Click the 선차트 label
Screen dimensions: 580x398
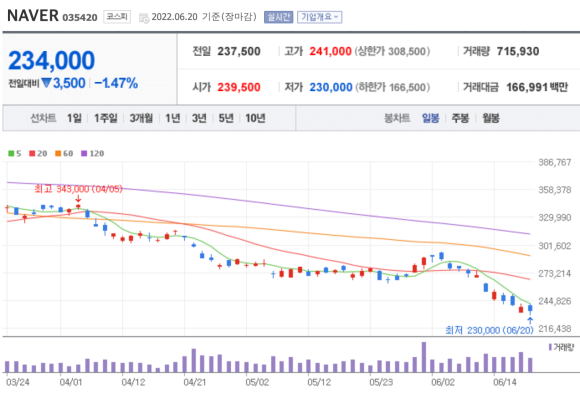coord(43,118)
